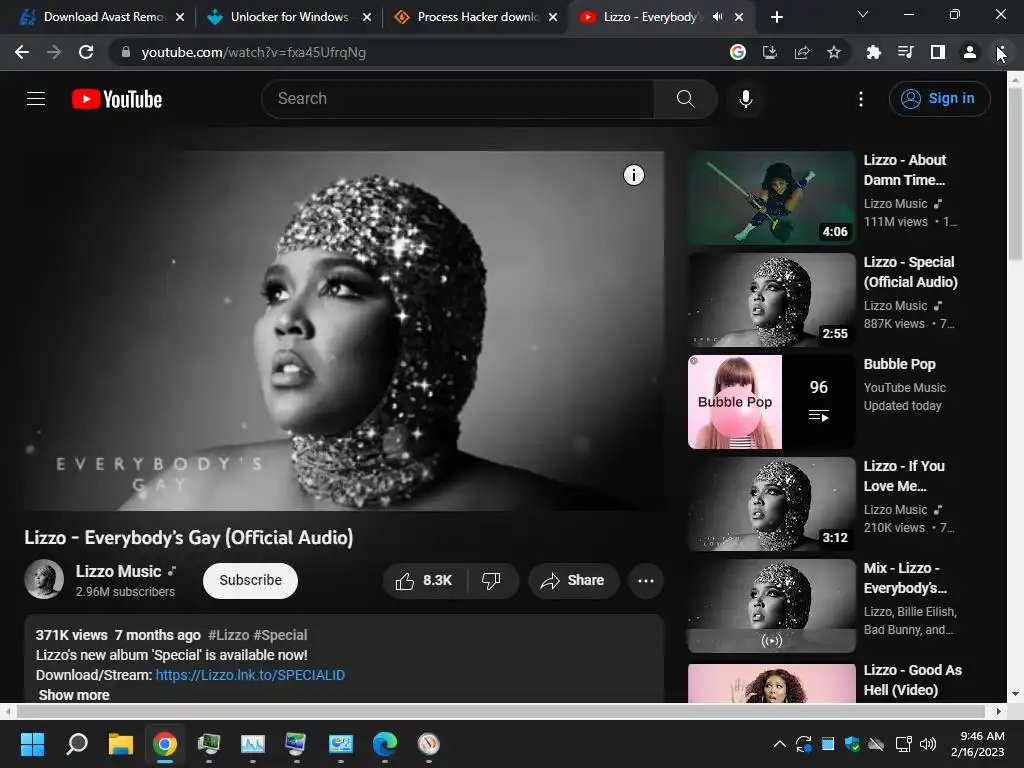This screenshot has width=1024, height=768.
Task: View site information lock icon
Action: (126, 52)
